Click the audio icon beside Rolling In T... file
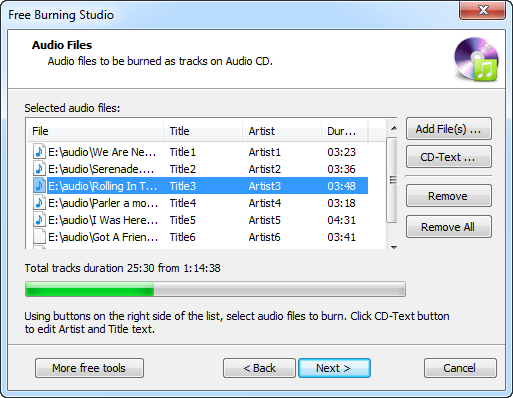Viewport: 513px width, 398px height. (39, 186)
